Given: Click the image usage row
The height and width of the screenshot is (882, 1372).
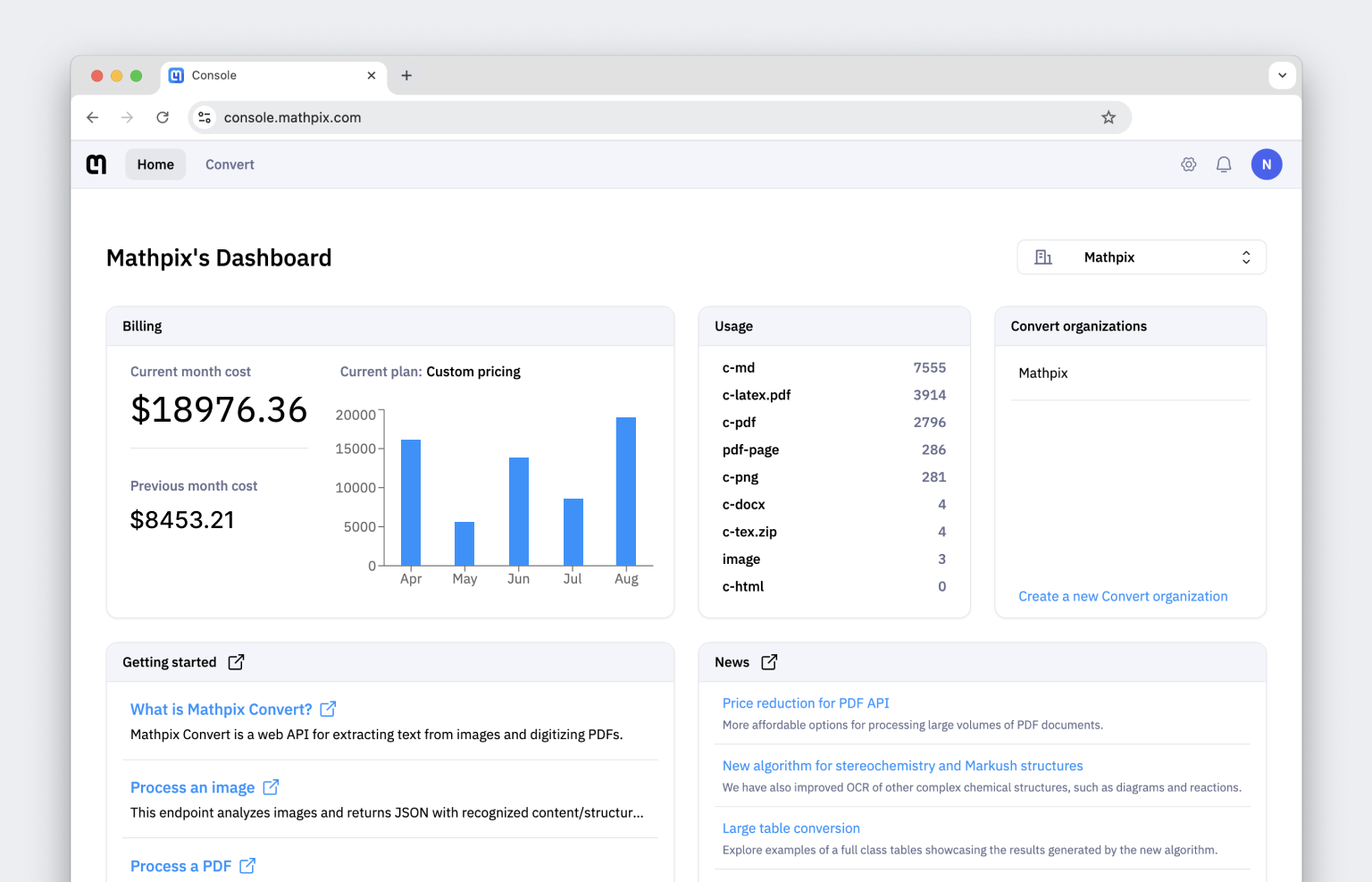Looking at the screenshot, I should coord(834,559).
